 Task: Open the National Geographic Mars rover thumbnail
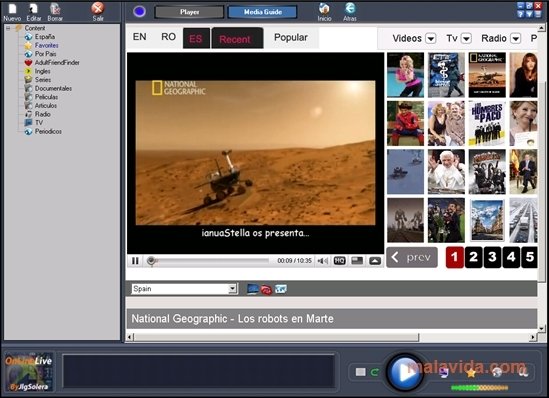tap(487, 75)
